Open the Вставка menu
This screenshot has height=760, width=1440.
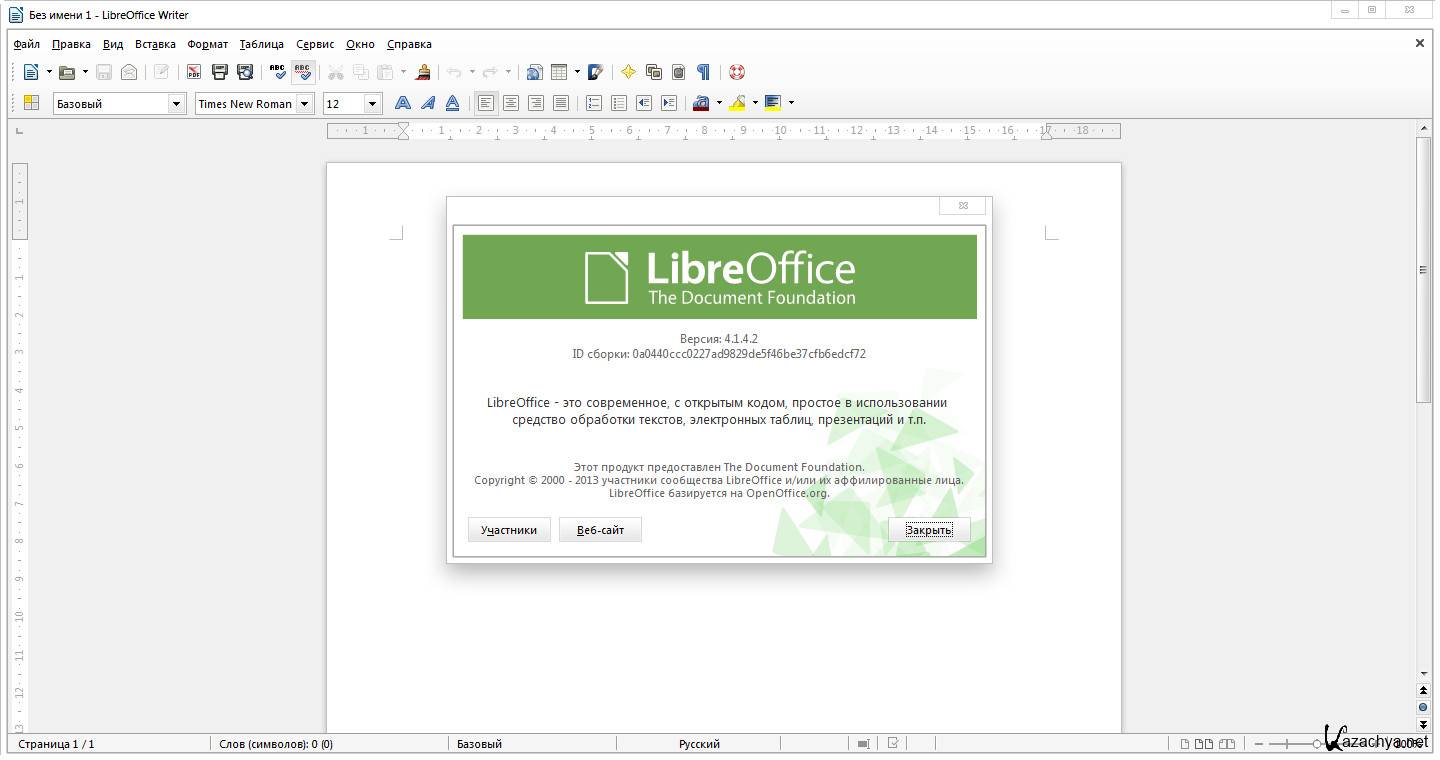[155, 44]
